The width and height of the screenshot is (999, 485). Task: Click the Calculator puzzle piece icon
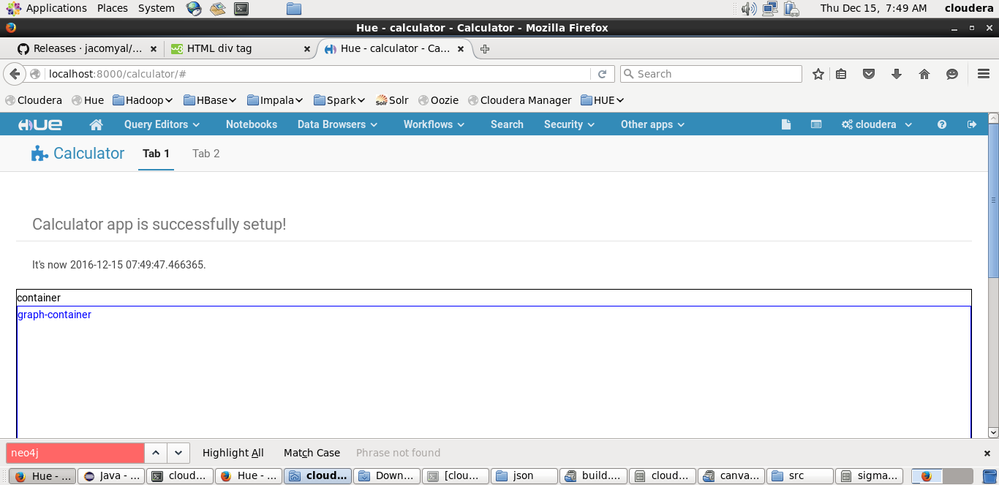[40, 154]
